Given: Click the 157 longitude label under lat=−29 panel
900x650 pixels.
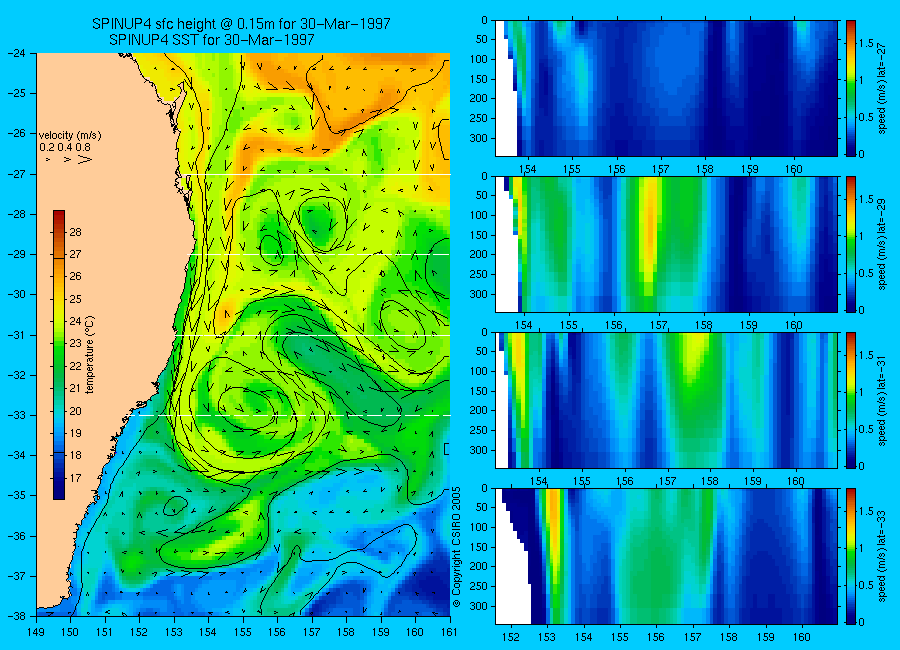Looking at the screenshot, I should 658,325.
